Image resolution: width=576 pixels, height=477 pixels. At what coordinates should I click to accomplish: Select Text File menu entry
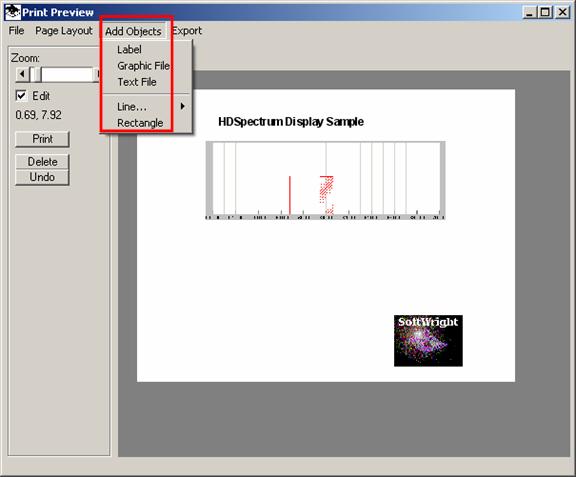click(137, 82)
